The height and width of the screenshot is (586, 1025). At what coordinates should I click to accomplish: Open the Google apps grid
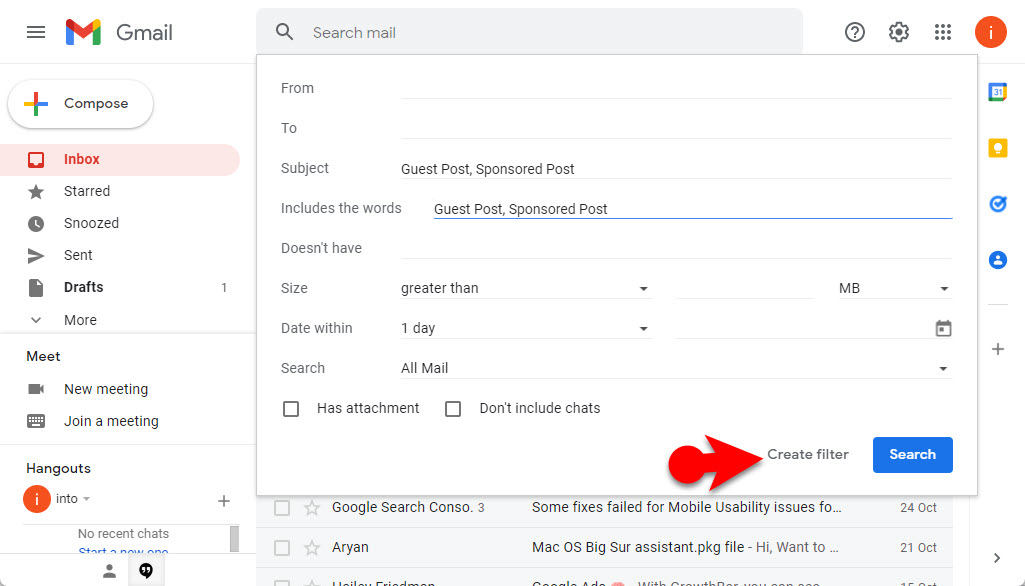click(x=943, y=32)
